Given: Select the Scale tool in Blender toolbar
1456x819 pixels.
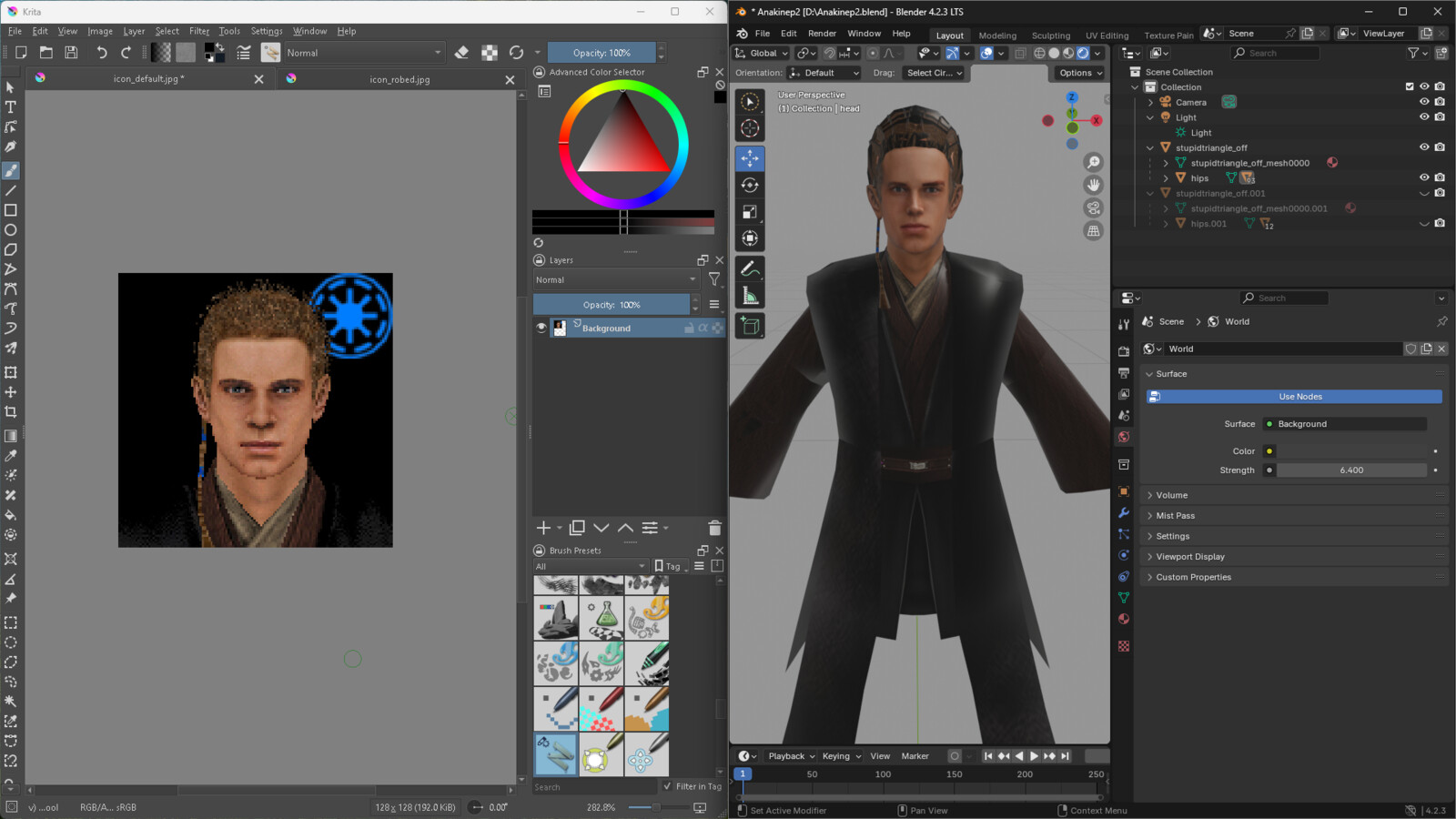Looking at the screenshot, I should [x=750, y=212].
